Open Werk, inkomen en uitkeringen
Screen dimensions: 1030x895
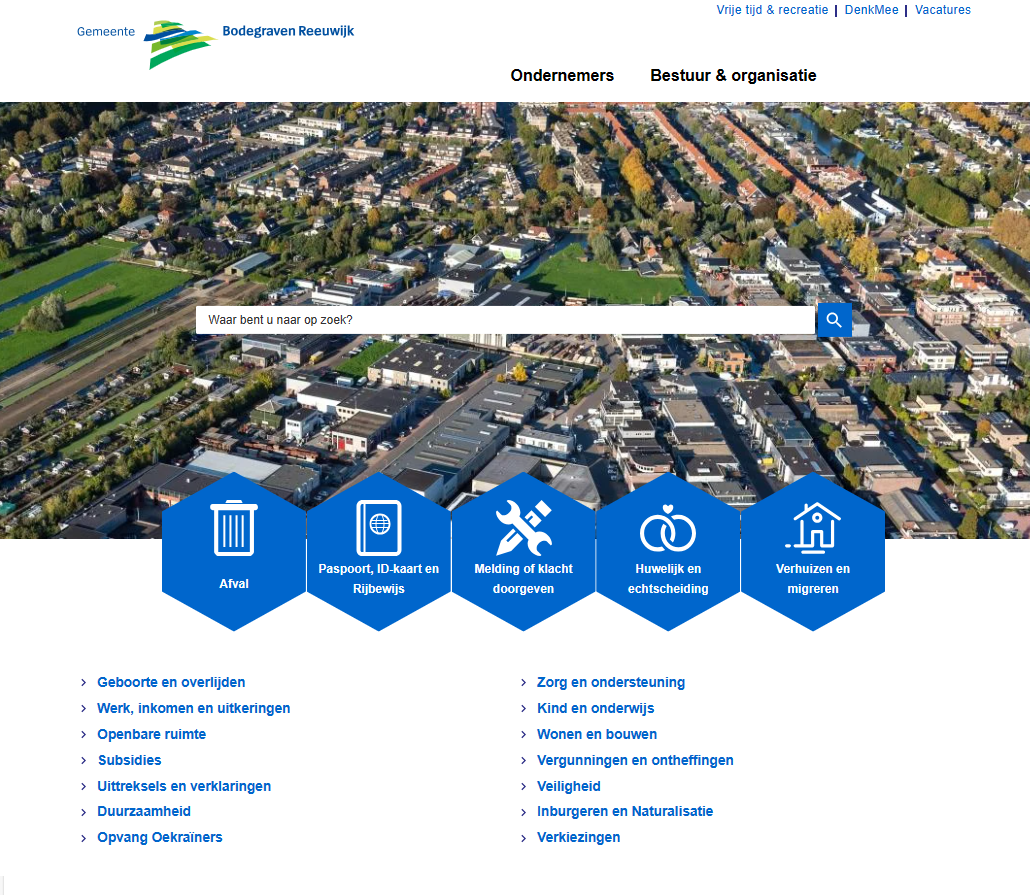194,708
